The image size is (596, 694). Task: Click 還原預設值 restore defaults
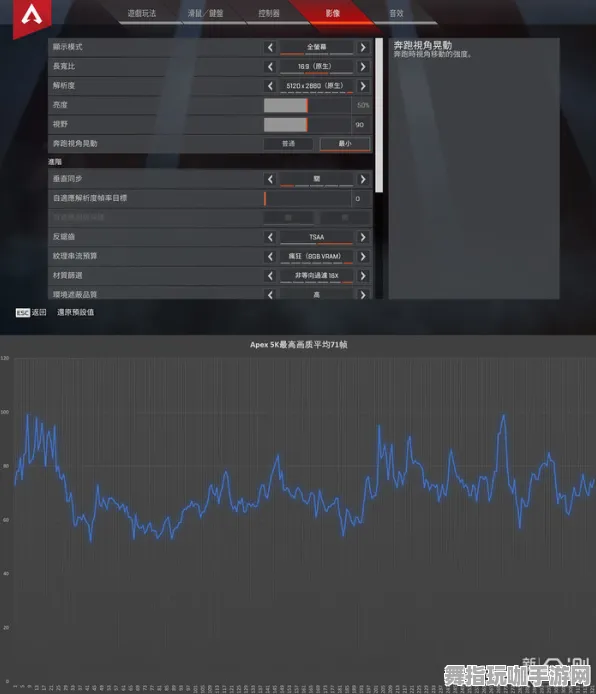click(x=76, y=312)
